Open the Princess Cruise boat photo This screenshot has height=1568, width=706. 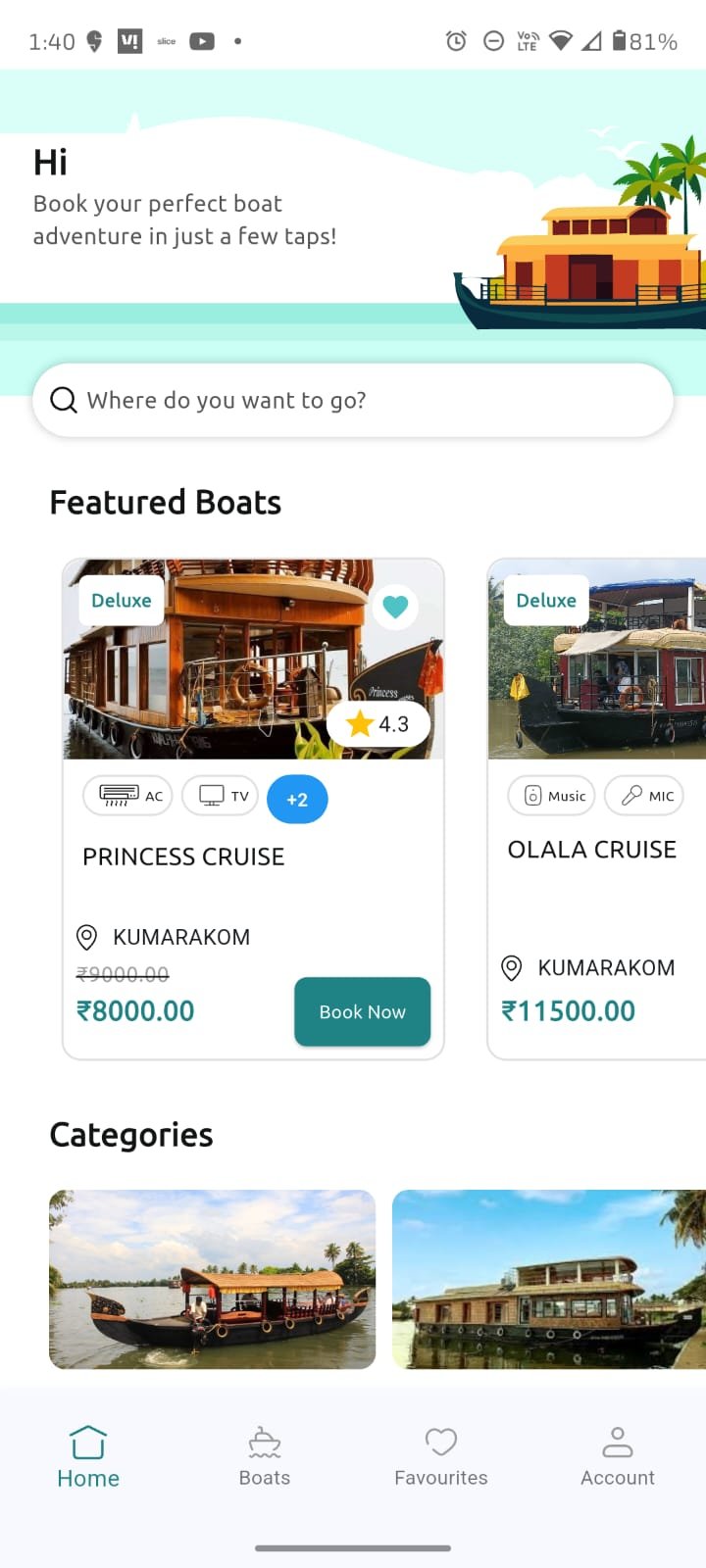(253, 660)
